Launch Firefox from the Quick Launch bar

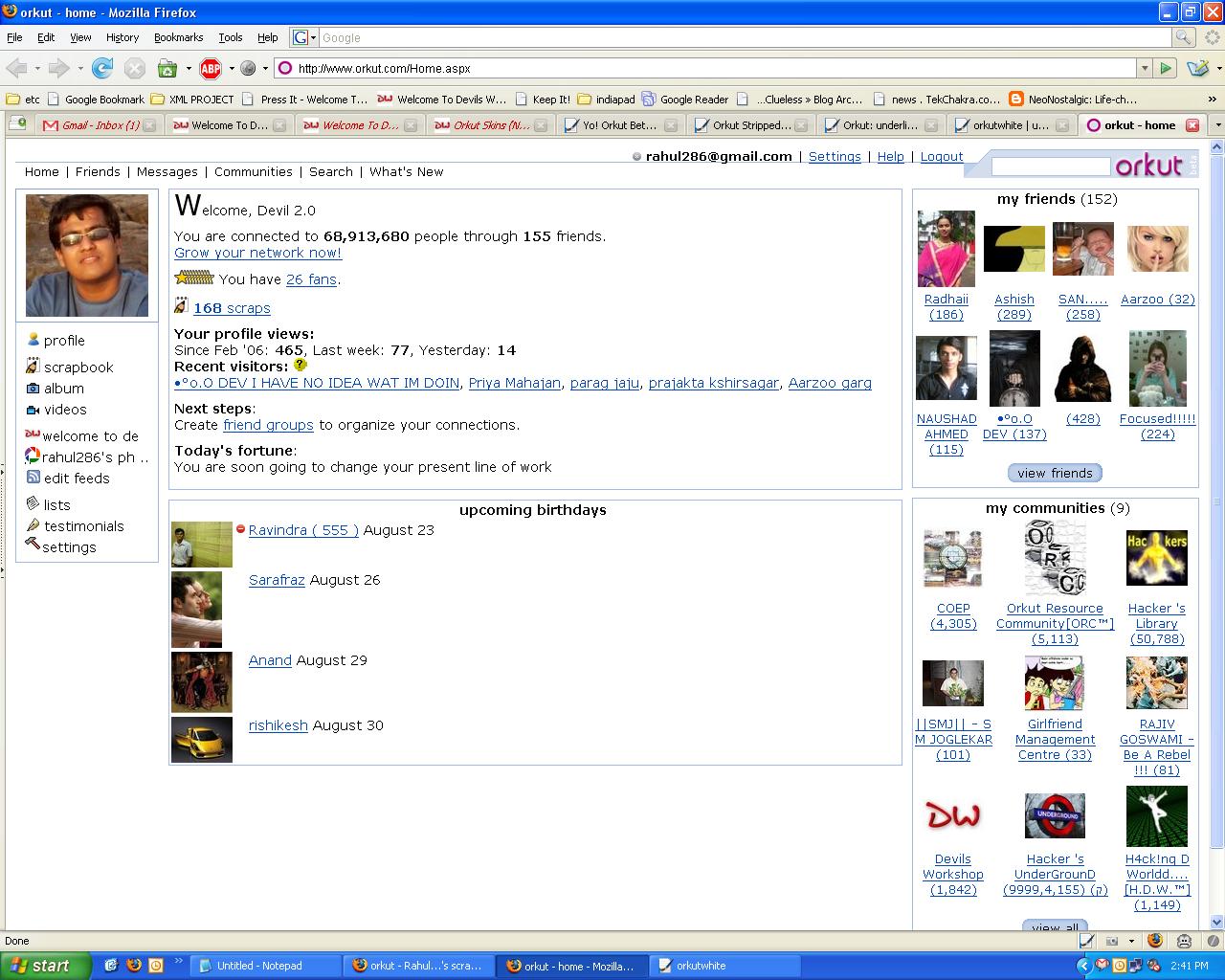(x=133, y=966)
